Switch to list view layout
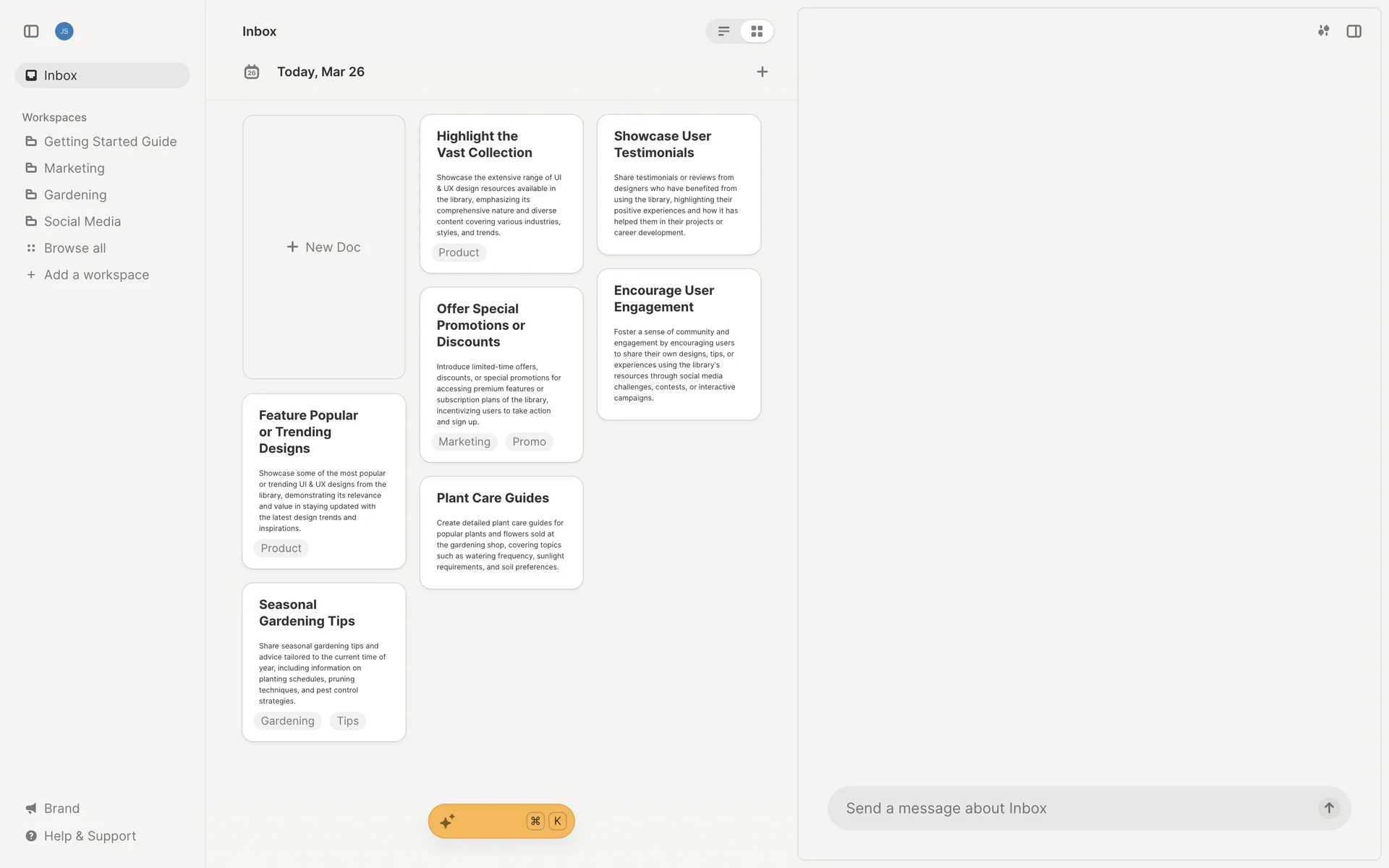This screenshot has height=868, width=1389. 723,31
